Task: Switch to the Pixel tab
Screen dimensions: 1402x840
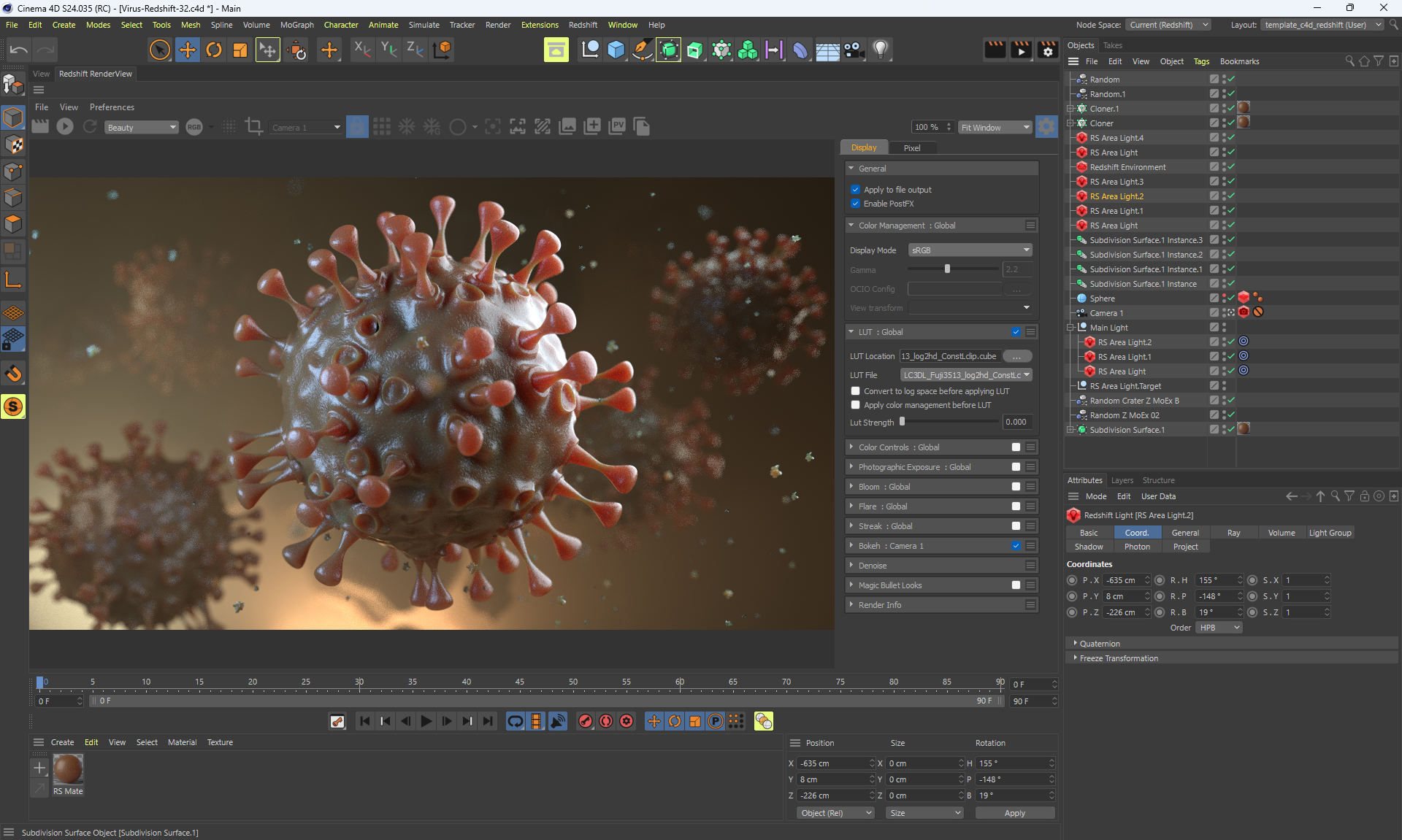Action: click(x=911, y=147)
